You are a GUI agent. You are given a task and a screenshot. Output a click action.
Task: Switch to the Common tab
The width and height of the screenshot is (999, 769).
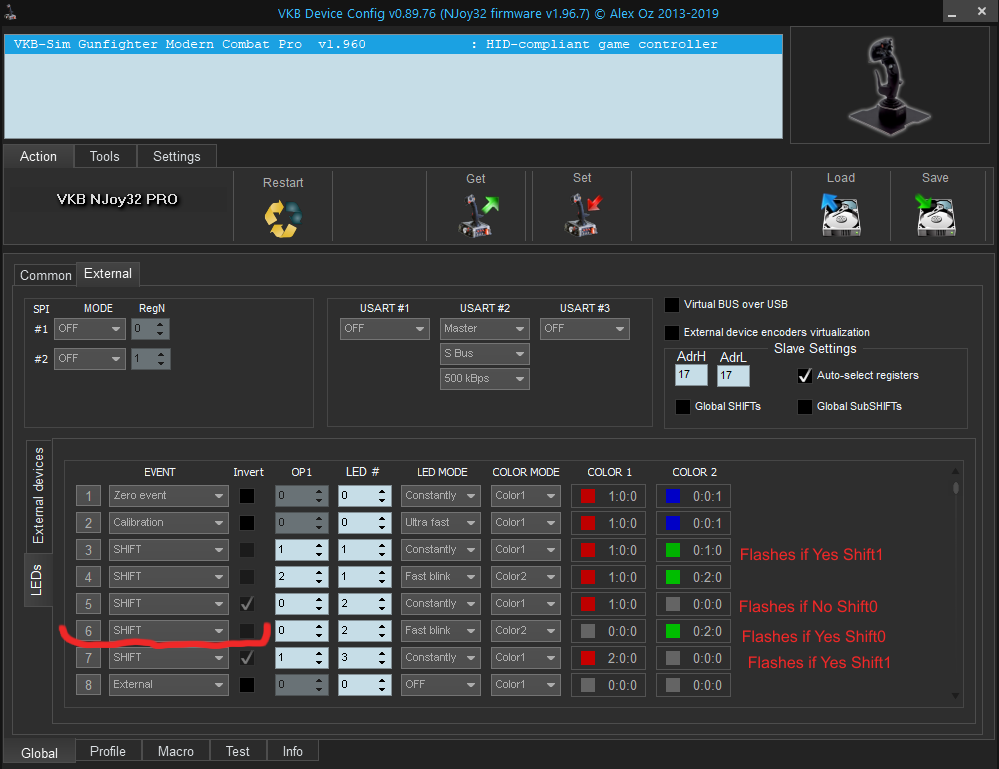click(45, 275)
